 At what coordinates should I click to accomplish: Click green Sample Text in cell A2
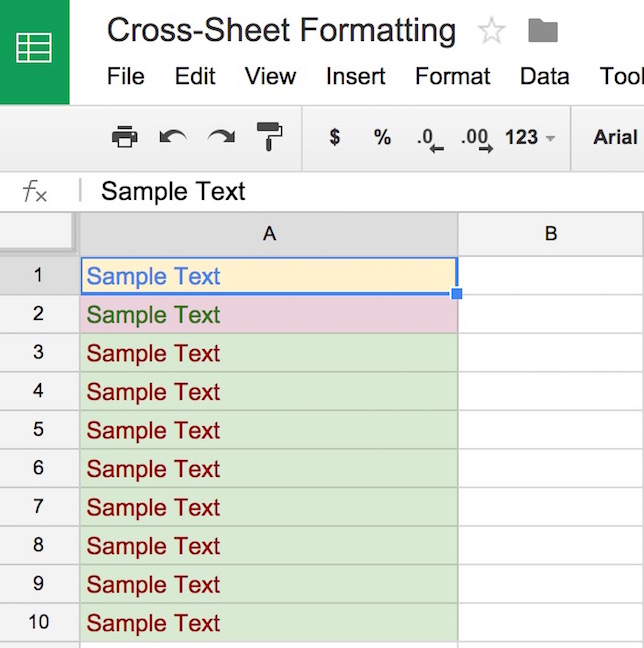[153, 315]
